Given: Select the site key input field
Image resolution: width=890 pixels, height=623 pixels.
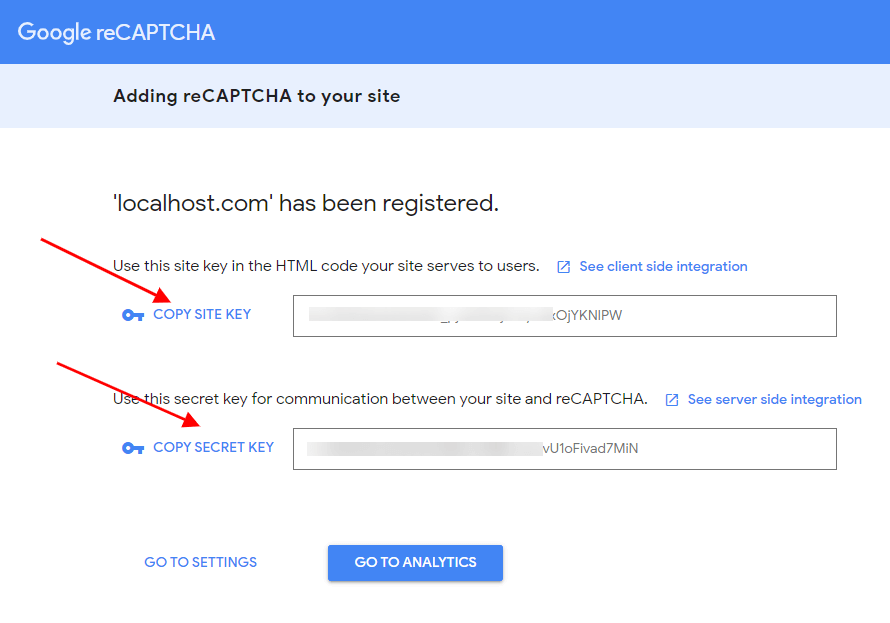Looking at the screenshot, I should (565, 316).
